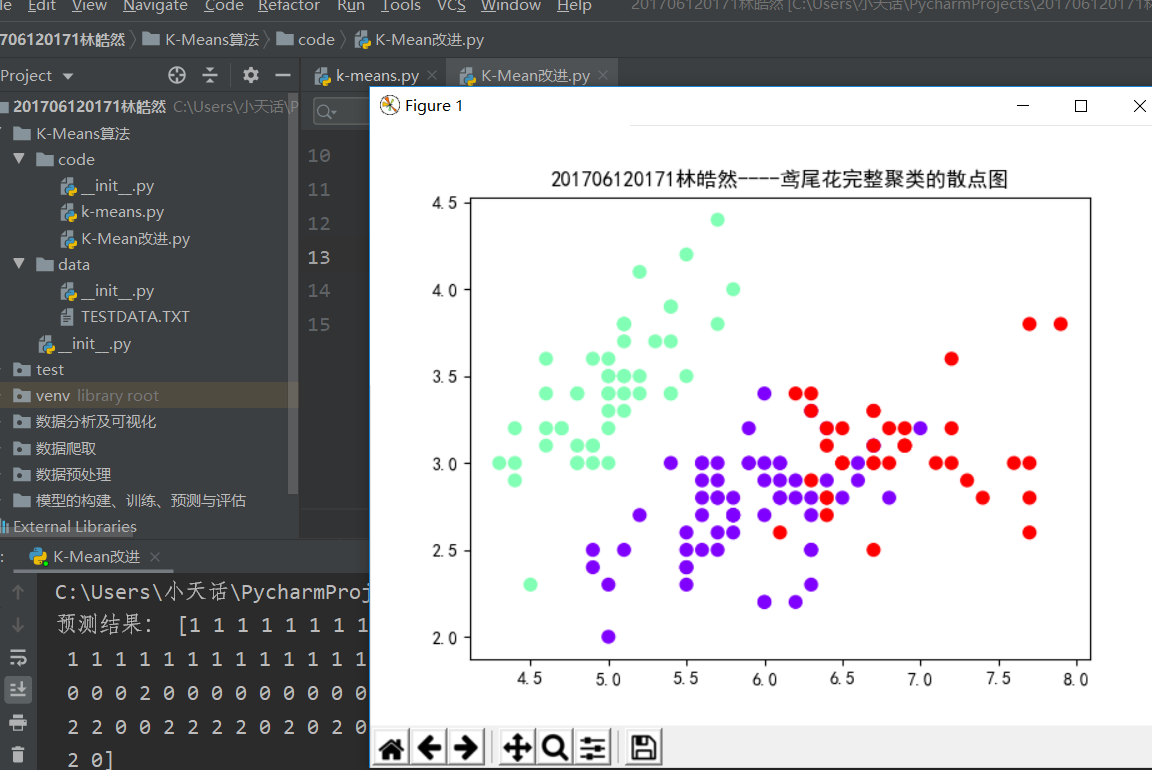Viewport: 1152px width, 770px height.
Task: Select K-Means算法 folder in tree
Action: click(x=72, y=133)
